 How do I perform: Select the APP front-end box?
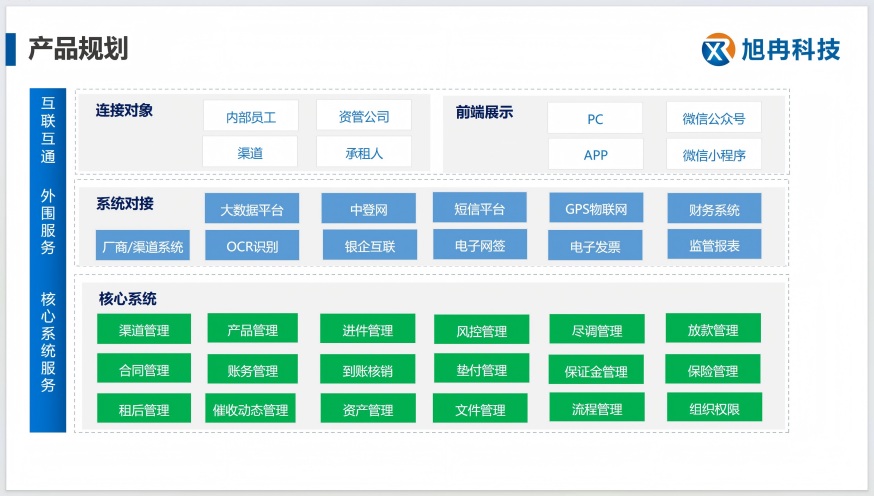(595, 155)
